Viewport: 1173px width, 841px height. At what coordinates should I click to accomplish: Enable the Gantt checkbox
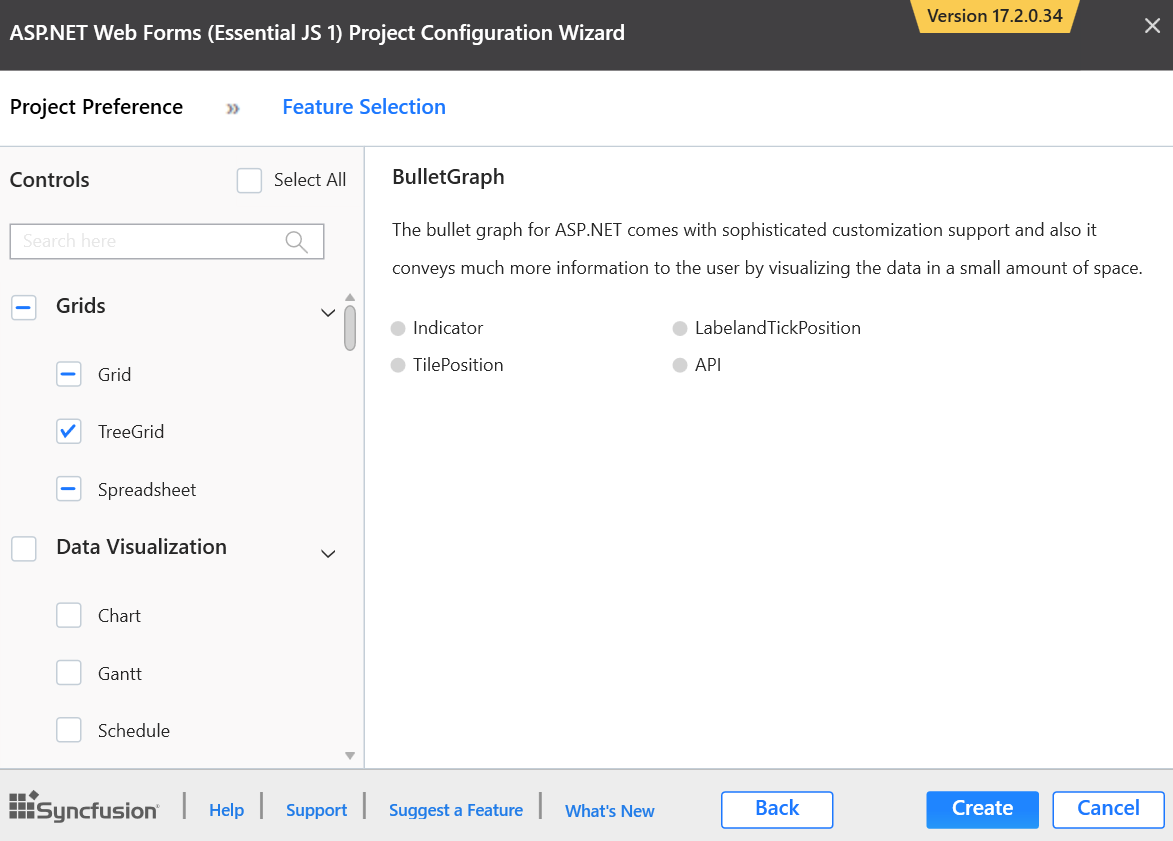point(69,673)
